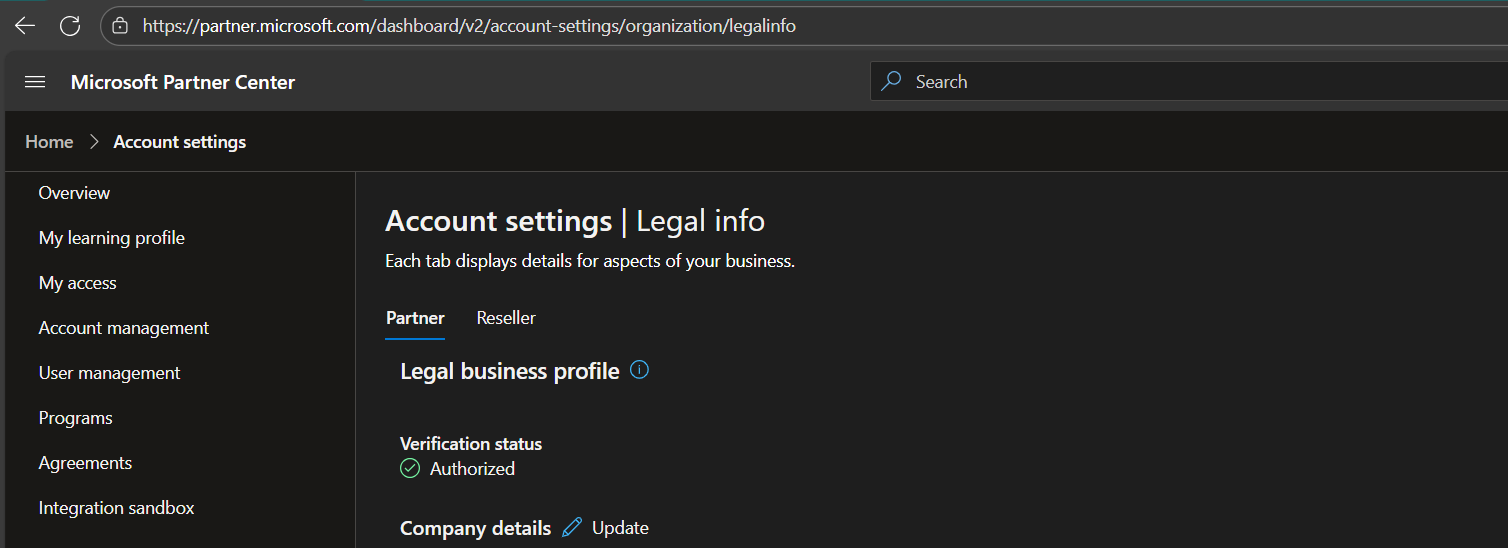Click the green Authorized checkmark icon

pyautogui.click(x=410, y=468)
